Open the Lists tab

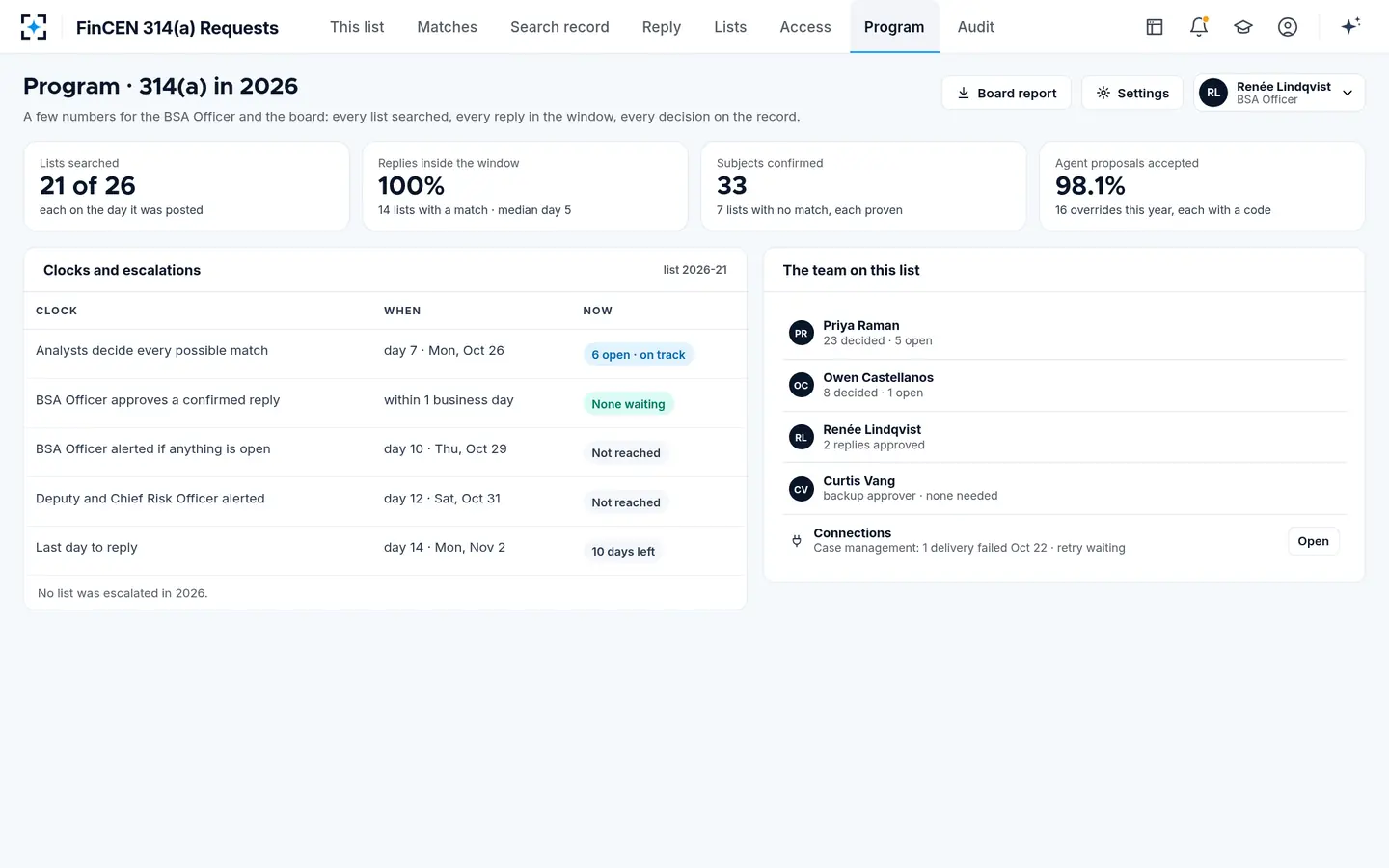tap(730, 27)
